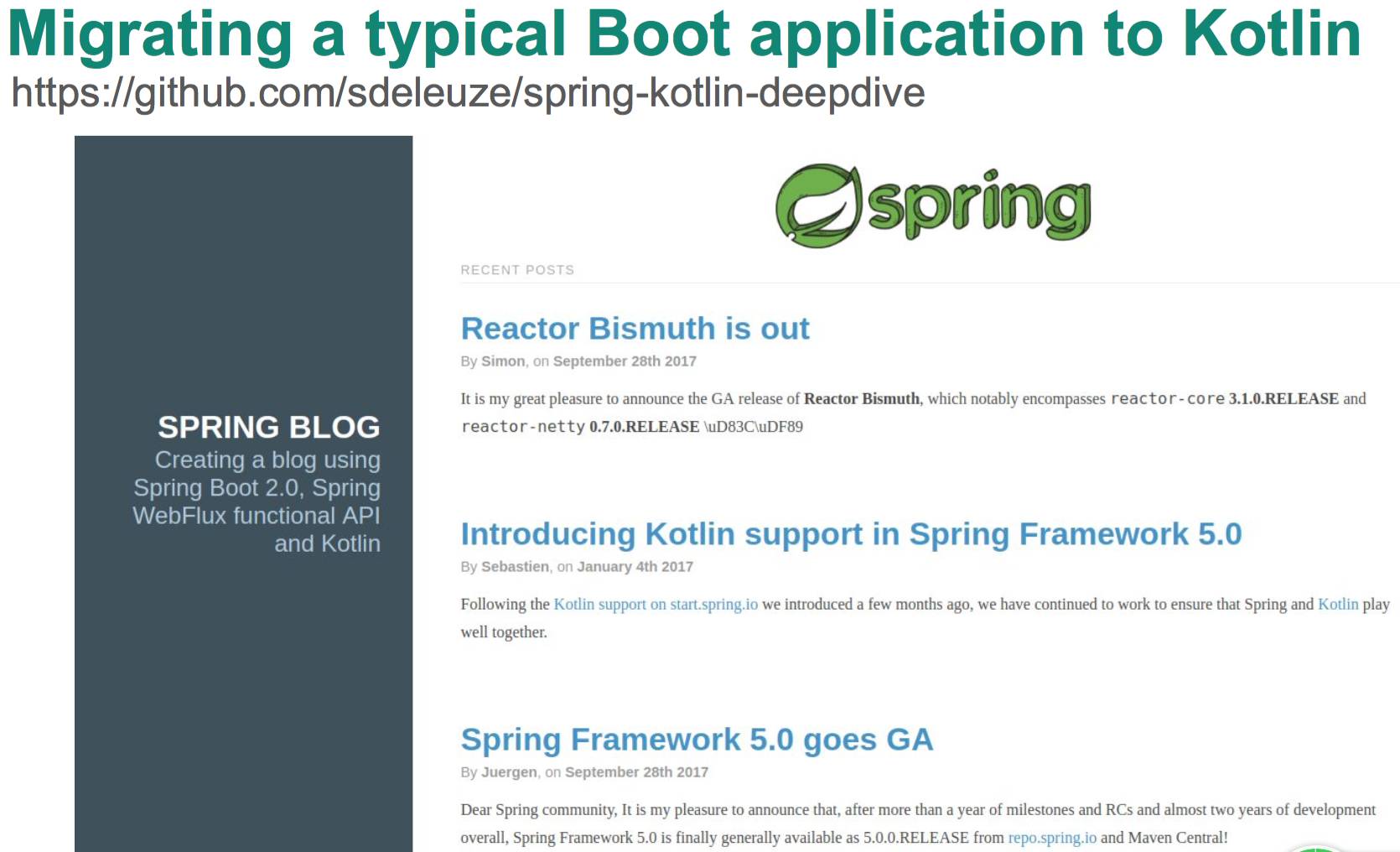
Task: Open the repo.spring.io link
Action: 1052,837
